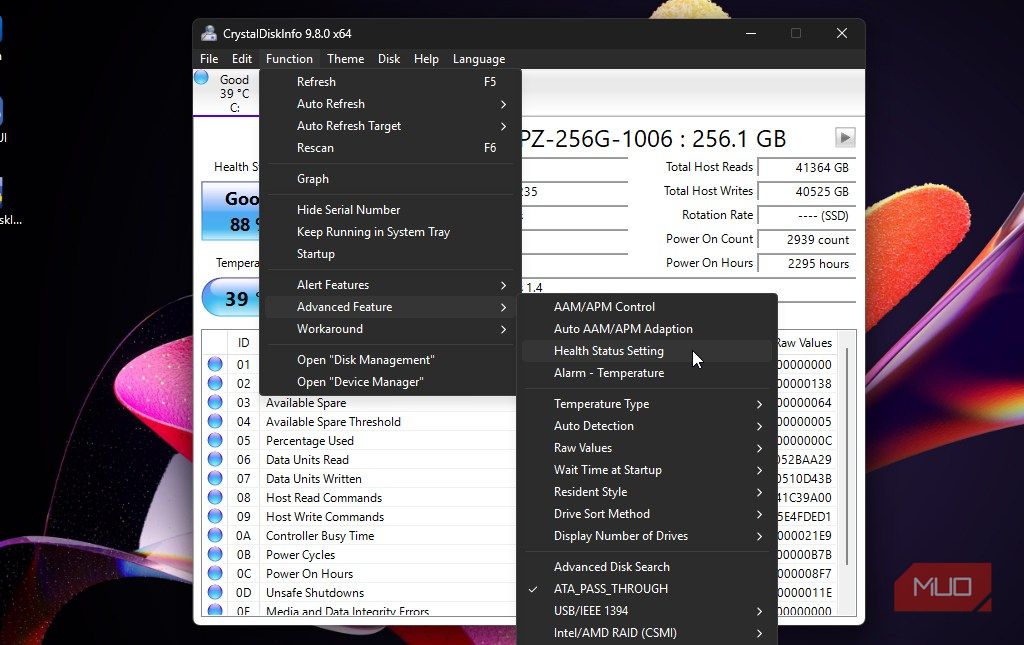Image resolution: width=1024 pixels, height=645 pixels.
Task: Open Alarm - Temperature setting
Action: (x=647, y=373)
